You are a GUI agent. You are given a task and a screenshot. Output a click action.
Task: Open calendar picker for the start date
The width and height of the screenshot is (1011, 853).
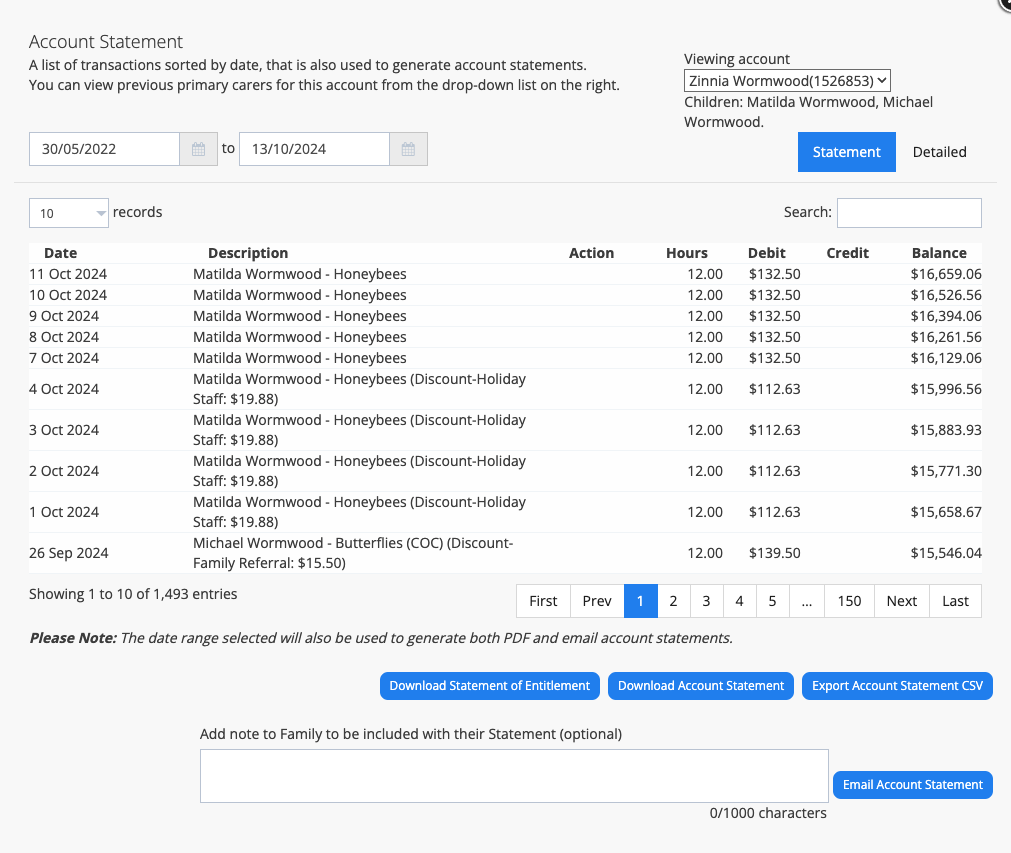point(198,148)
